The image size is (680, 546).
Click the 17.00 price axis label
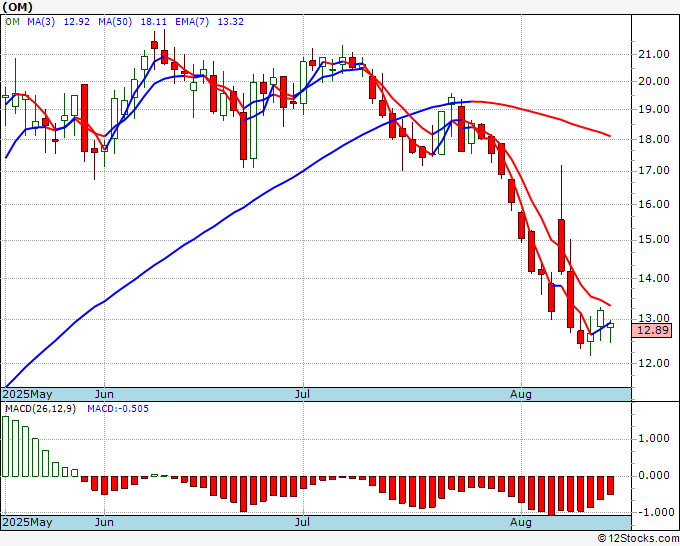click(x=654, y=170)
